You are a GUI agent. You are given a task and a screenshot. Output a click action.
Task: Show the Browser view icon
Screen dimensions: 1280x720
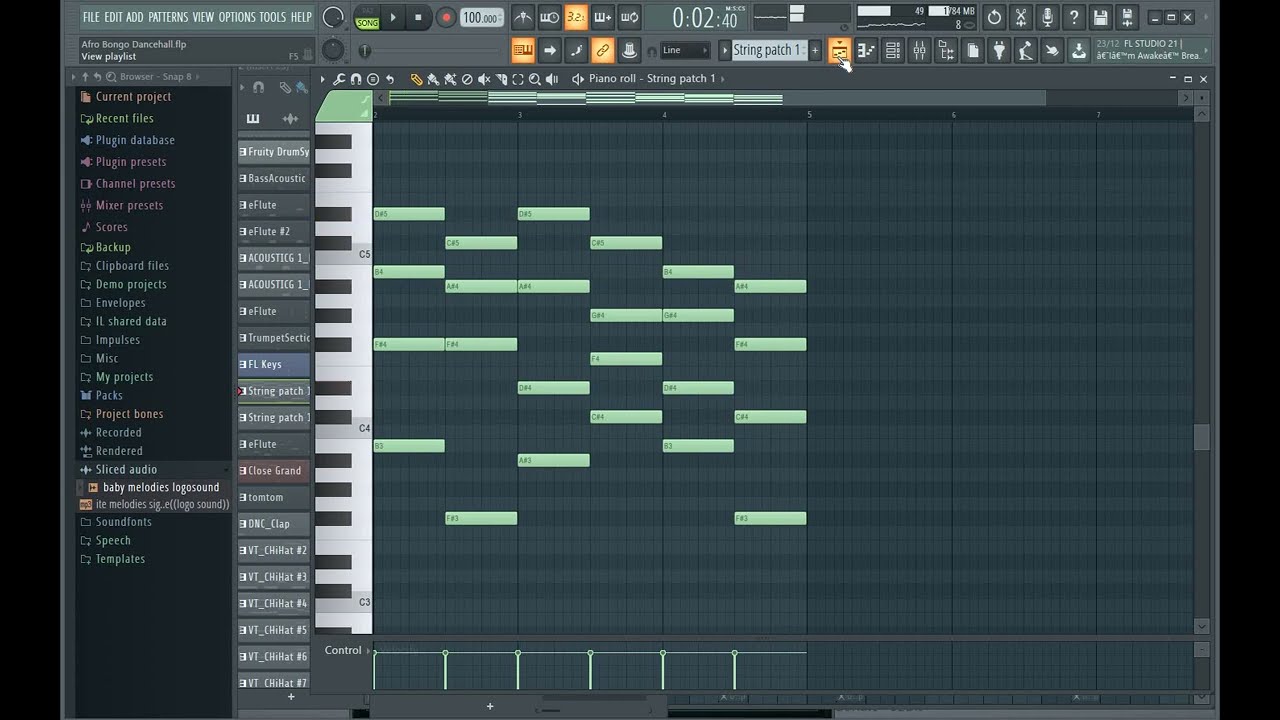[946, 50]
